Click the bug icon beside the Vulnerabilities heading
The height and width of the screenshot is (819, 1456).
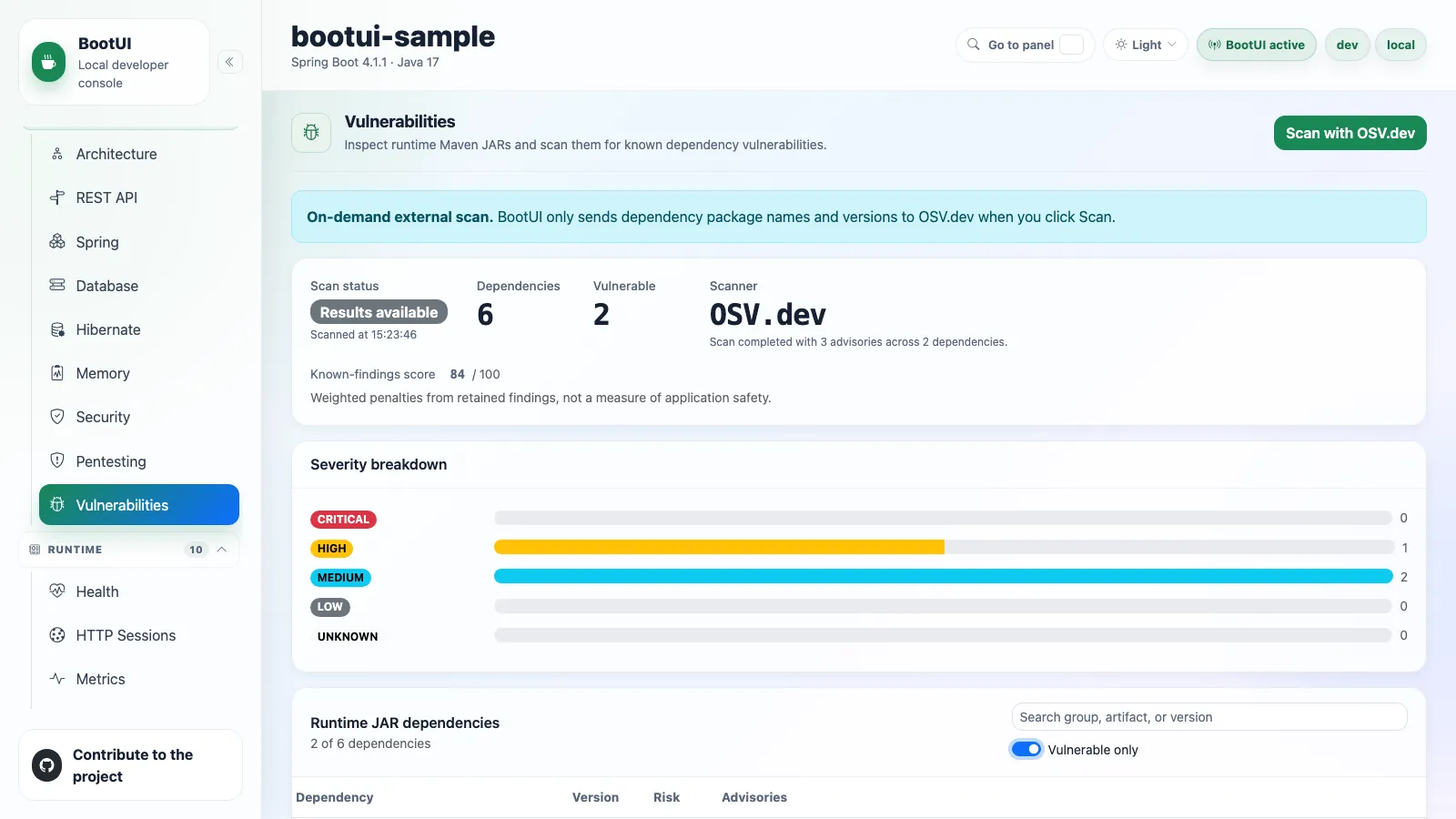311,133
